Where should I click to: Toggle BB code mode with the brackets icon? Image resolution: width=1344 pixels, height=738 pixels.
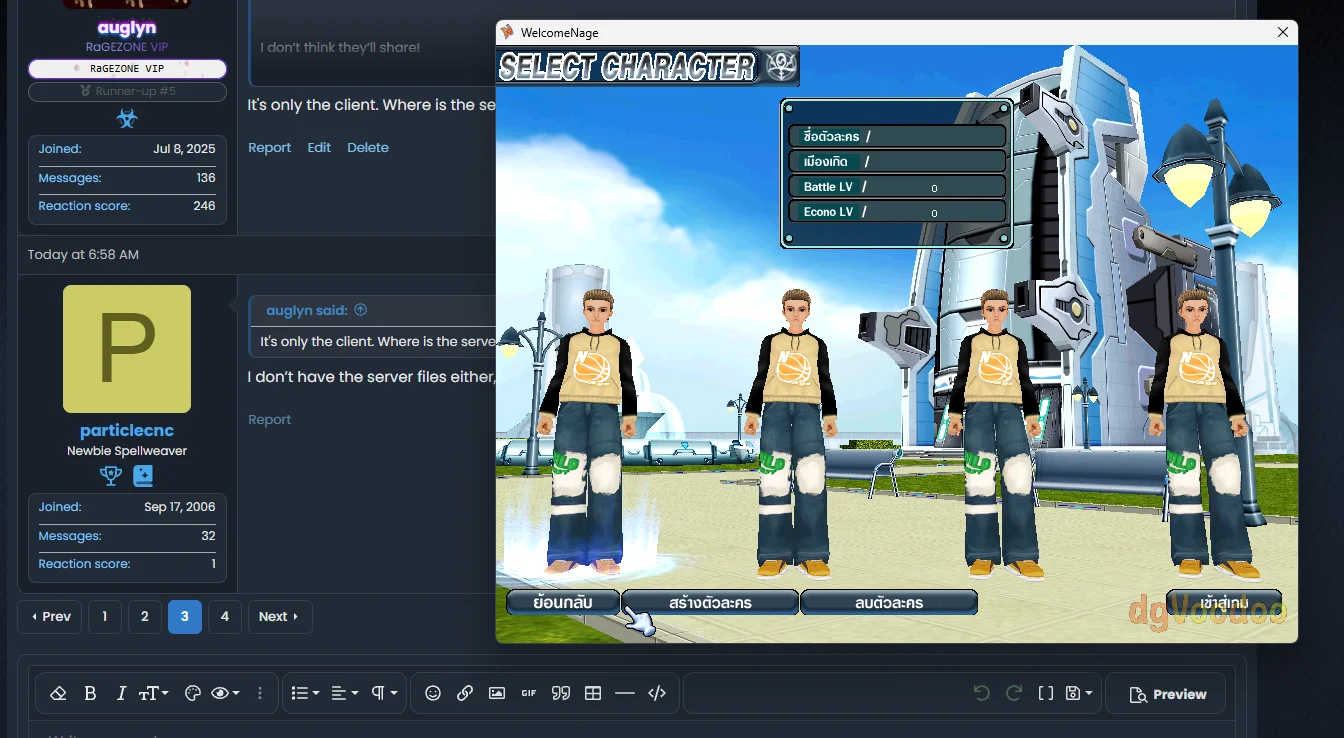1045,693
